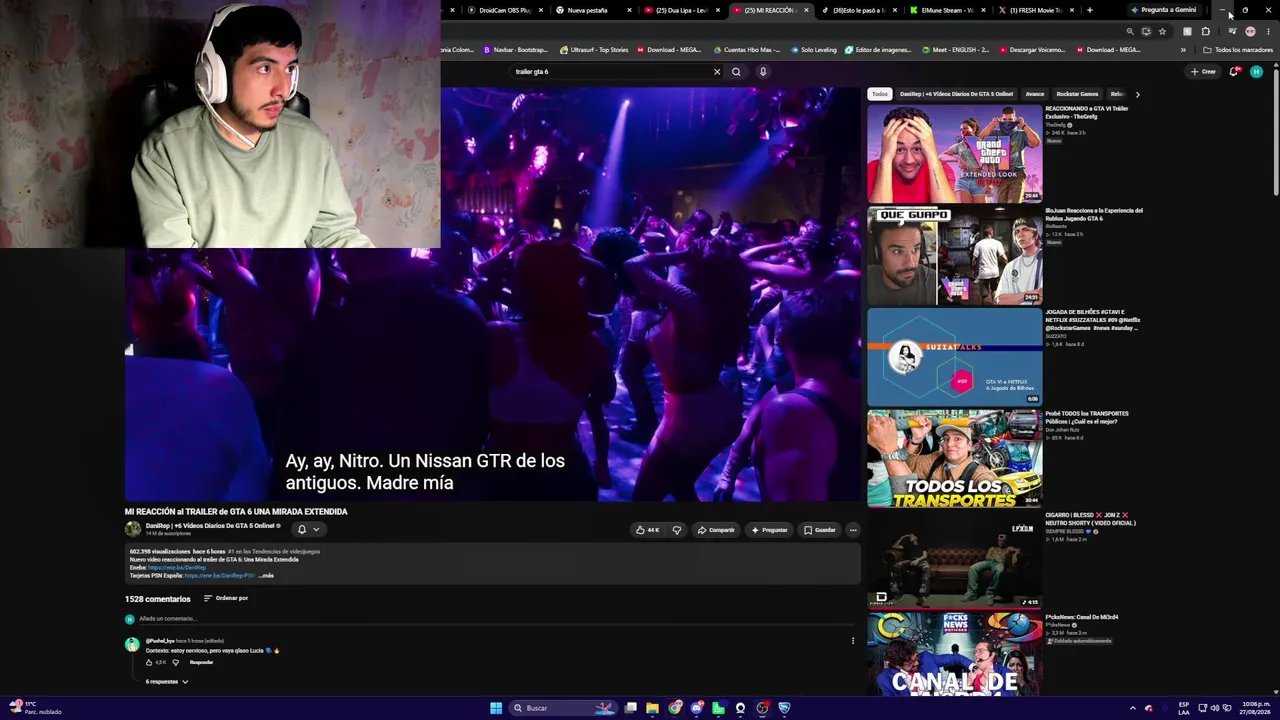Open the subscription notification bell dropdown
The image size is (1280, 720).
tap(308, 529)
